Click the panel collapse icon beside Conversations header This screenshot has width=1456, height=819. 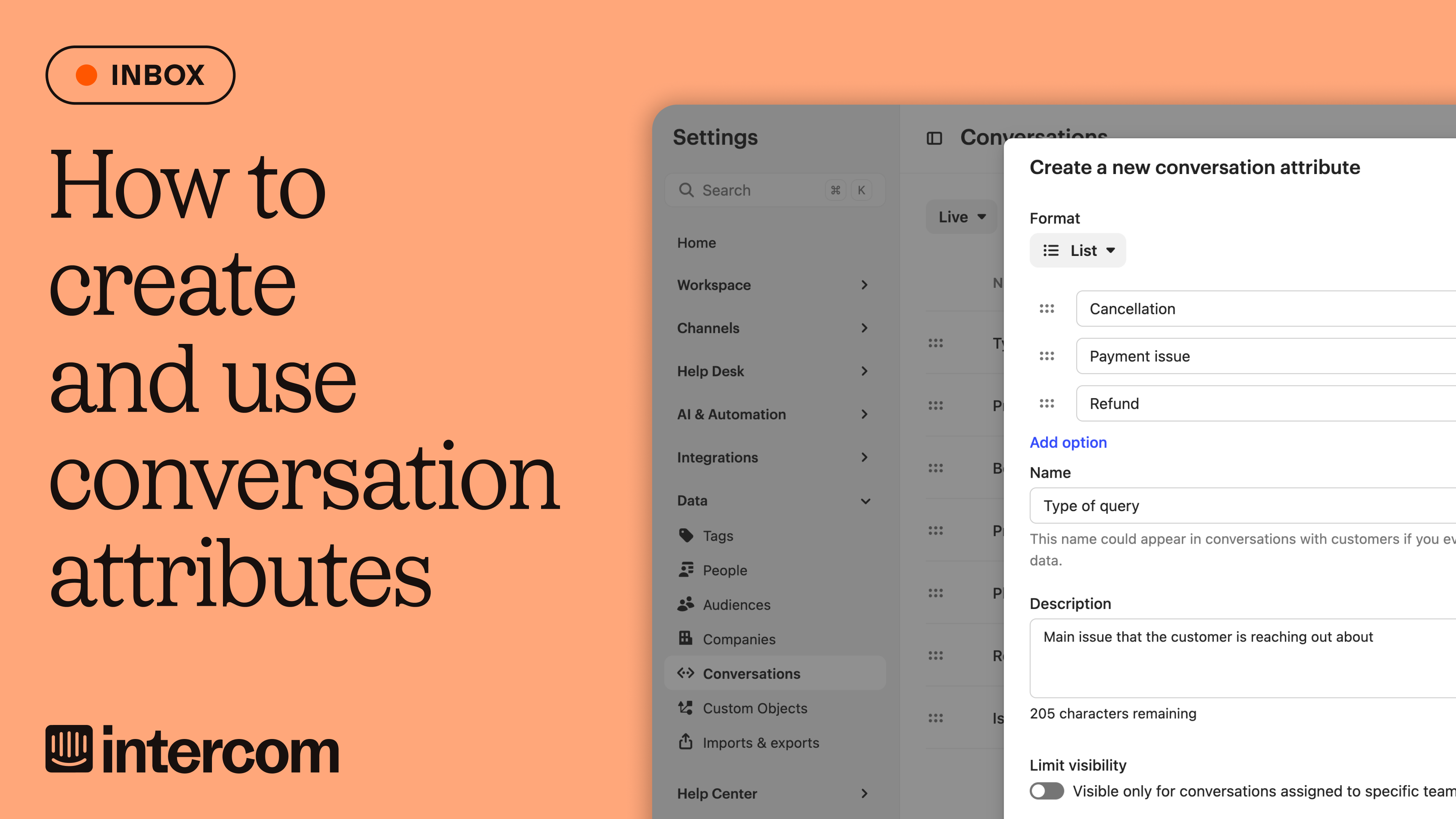point(935,138)
